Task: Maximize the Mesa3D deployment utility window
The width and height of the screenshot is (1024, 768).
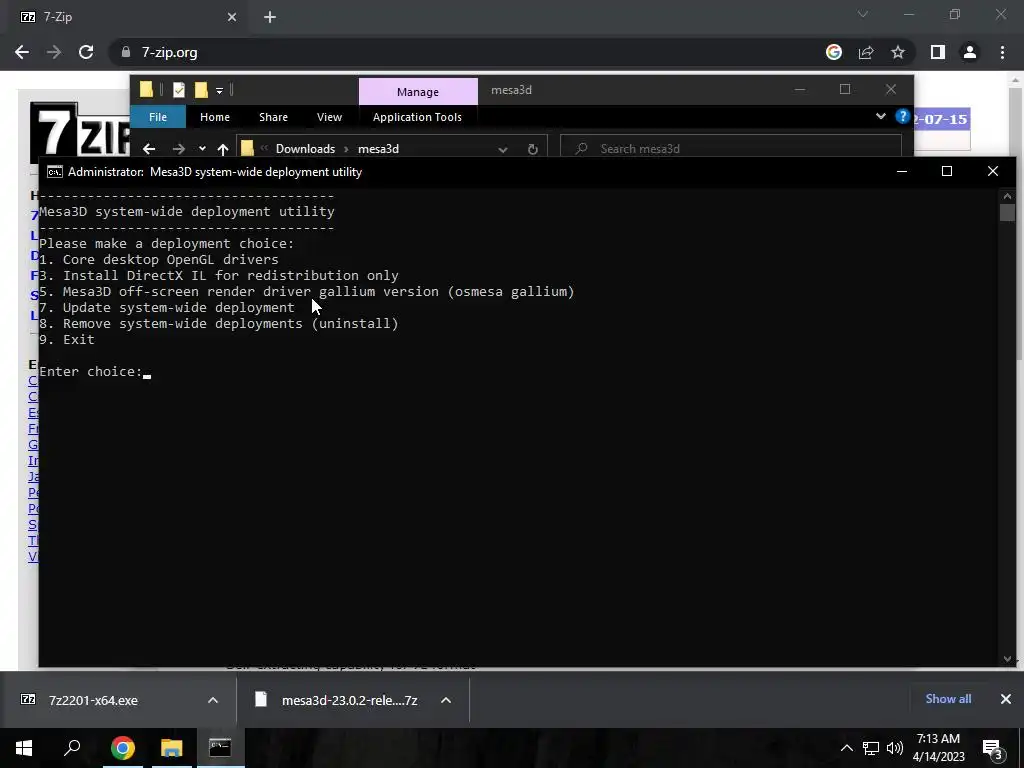Action: click(947, 172)
